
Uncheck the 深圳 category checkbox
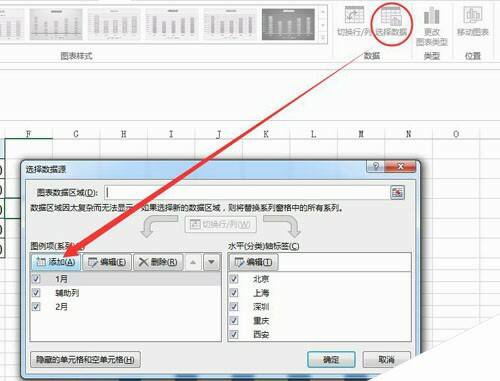coord(234,306)
